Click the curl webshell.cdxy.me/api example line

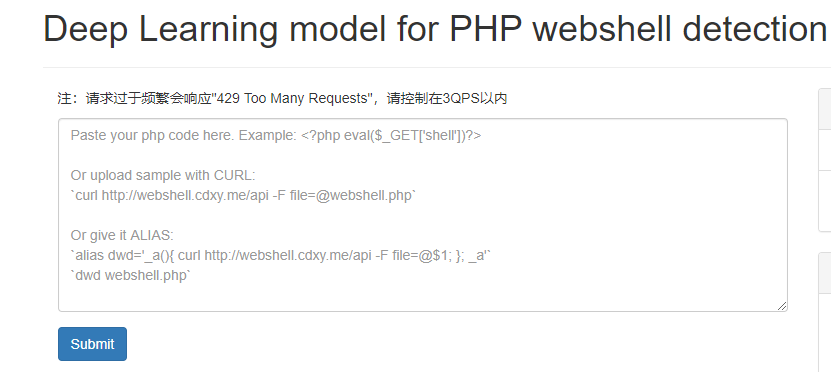click(x=243, y=196)
